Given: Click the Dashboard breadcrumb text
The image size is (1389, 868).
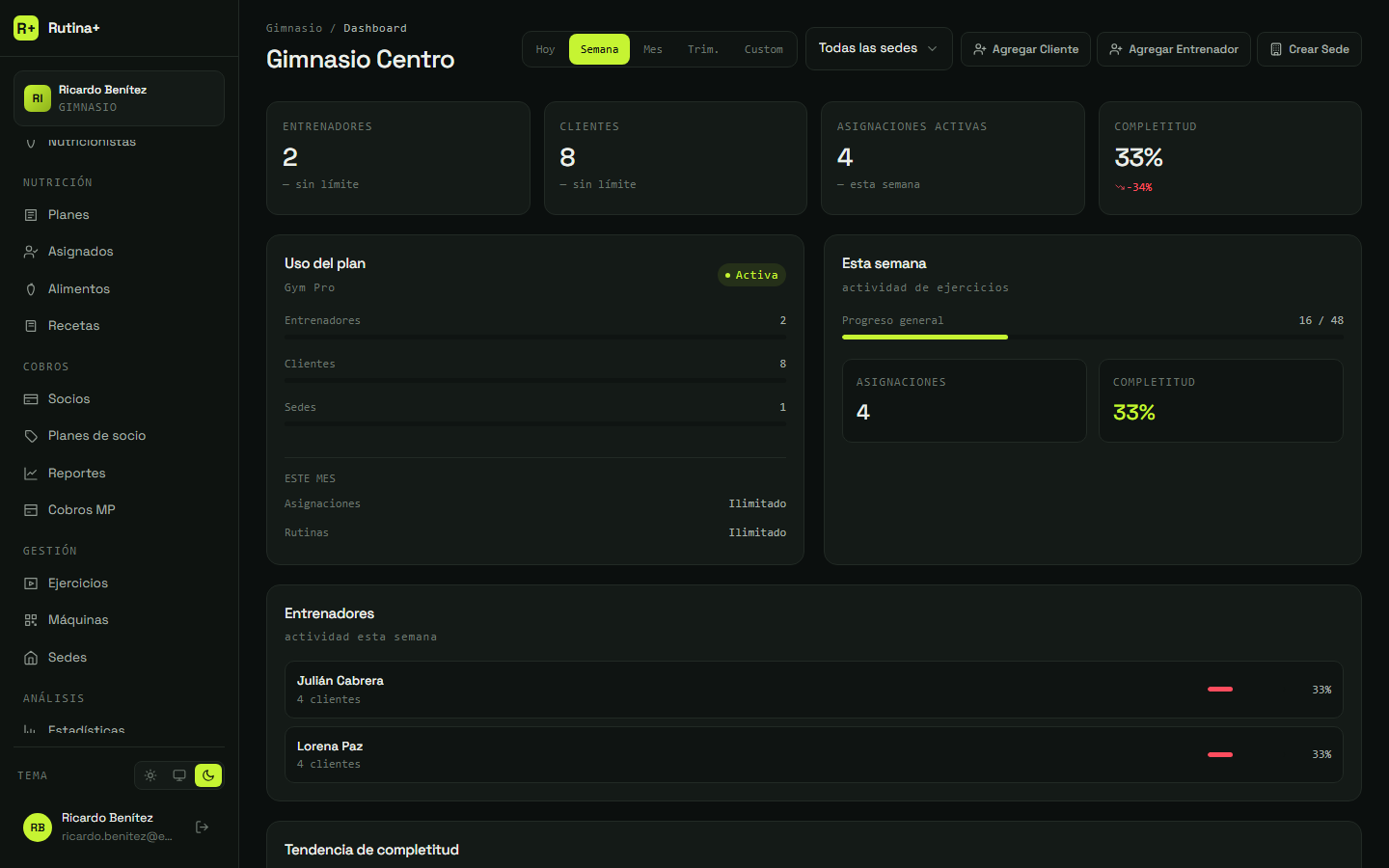Looking at the screenshot, I should coord(375,28).
